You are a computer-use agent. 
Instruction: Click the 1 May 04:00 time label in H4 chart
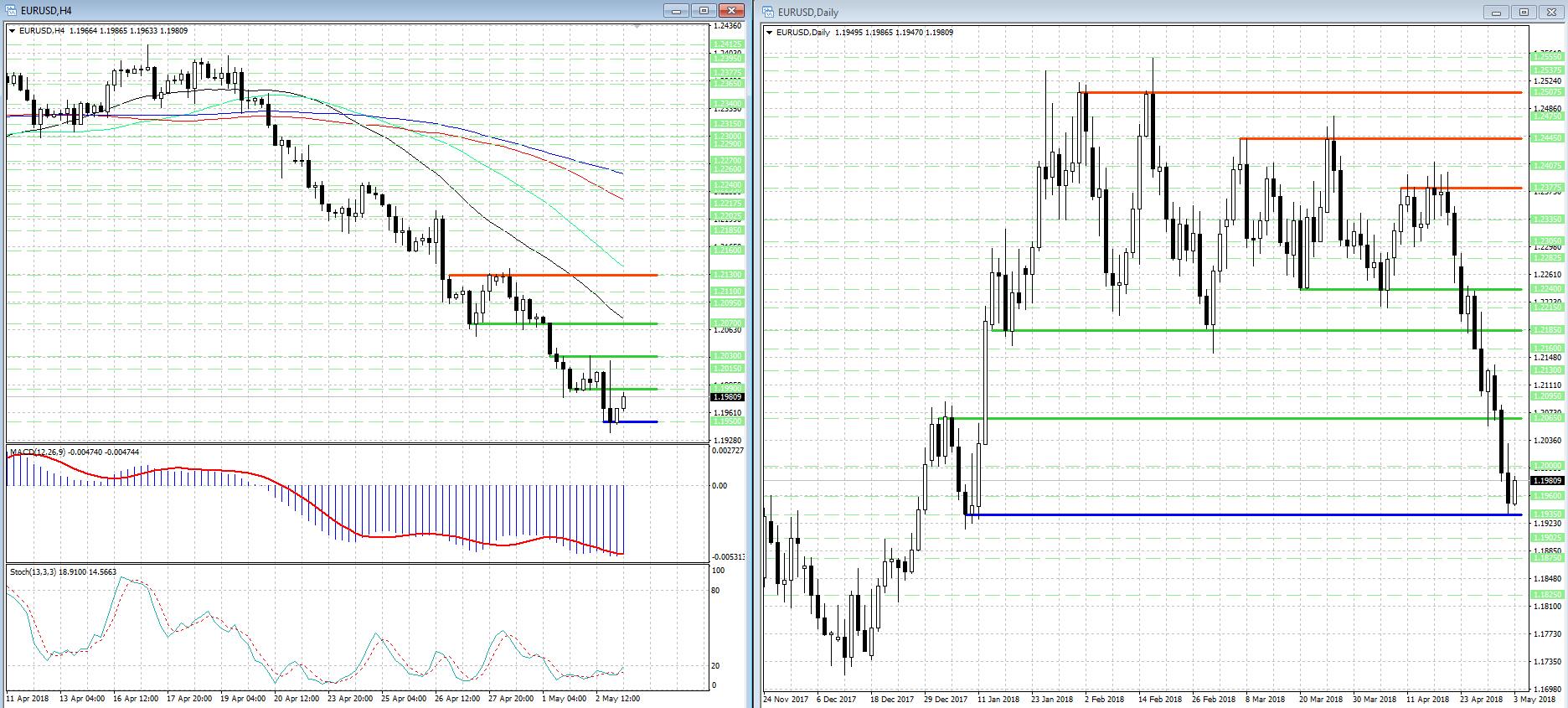click(x=565, y=699)
